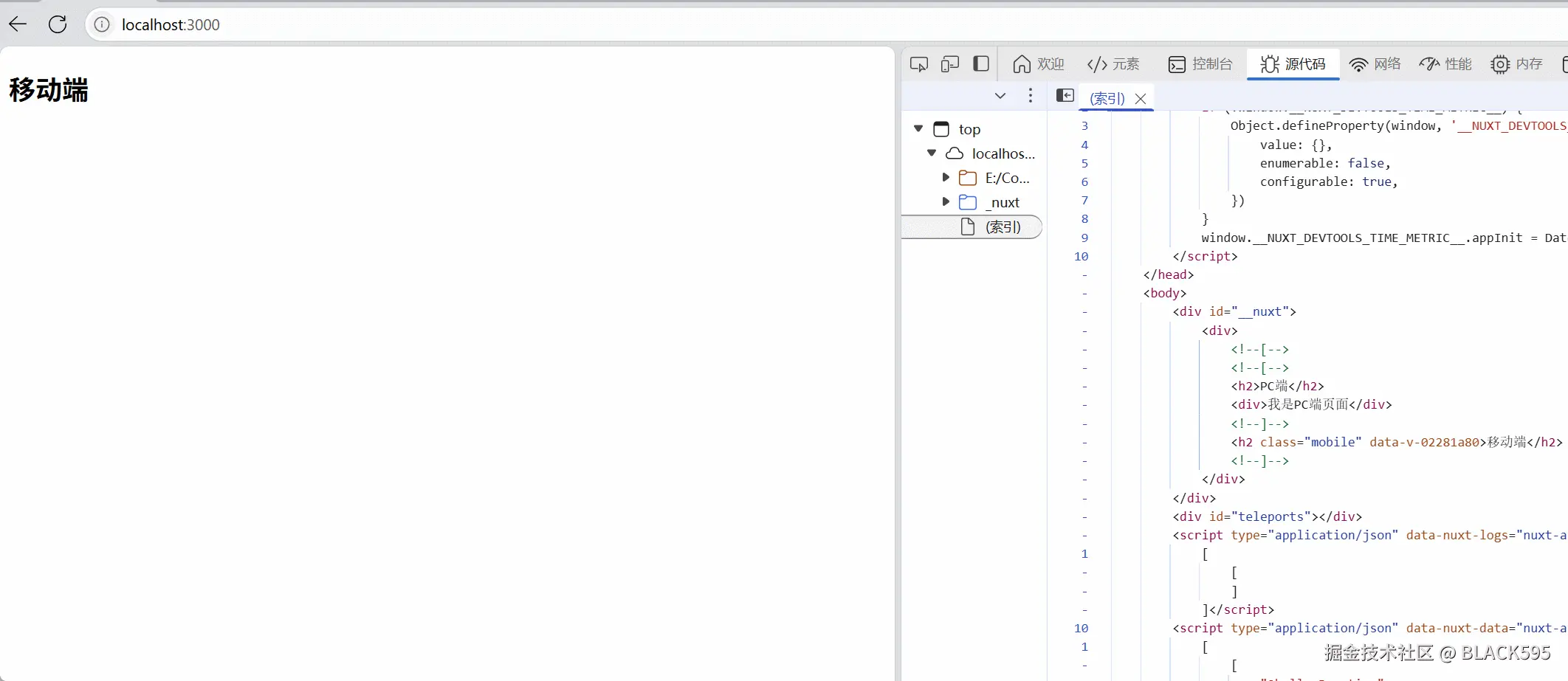Reload the localhost page
This screenshot has width=1568, height=681.
coord(58,24)
